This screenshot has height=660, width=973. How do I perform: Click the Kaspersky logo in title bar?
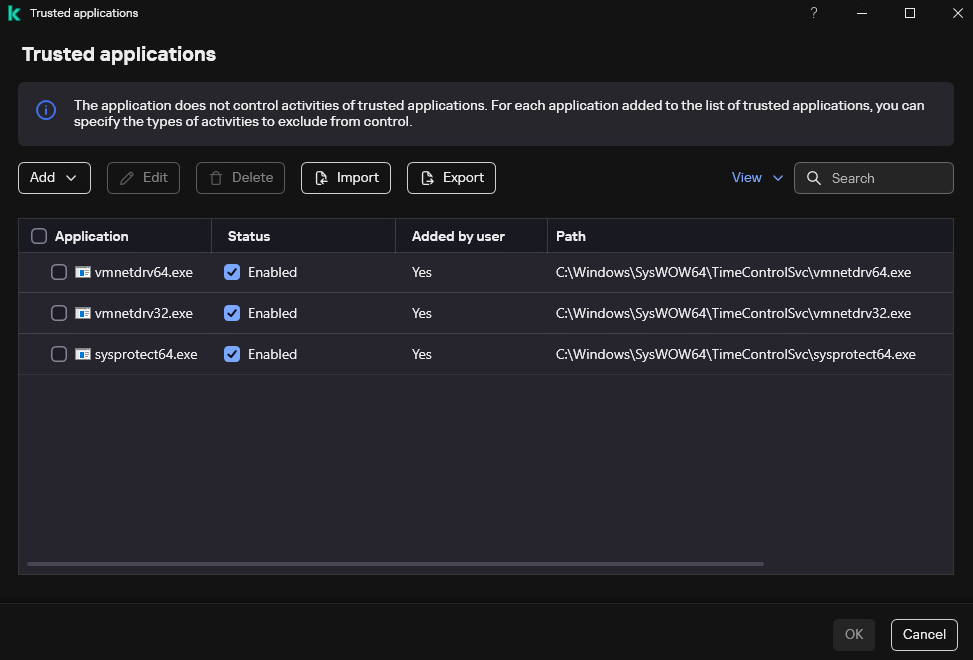14,13
